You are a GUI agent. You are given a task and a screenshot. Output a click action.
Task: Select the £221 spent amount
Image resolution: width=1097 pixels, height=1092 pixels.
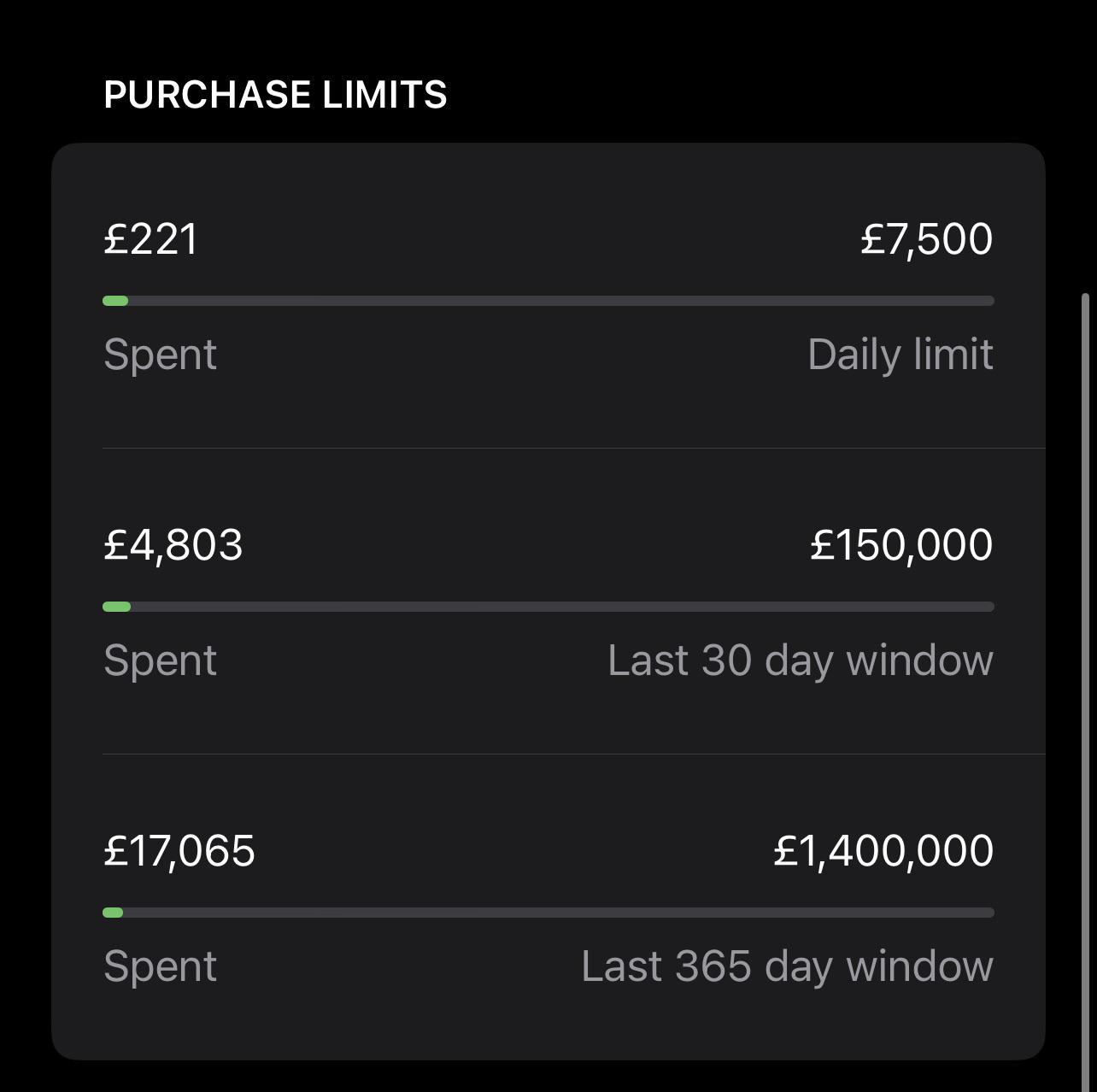coord(150,239)
